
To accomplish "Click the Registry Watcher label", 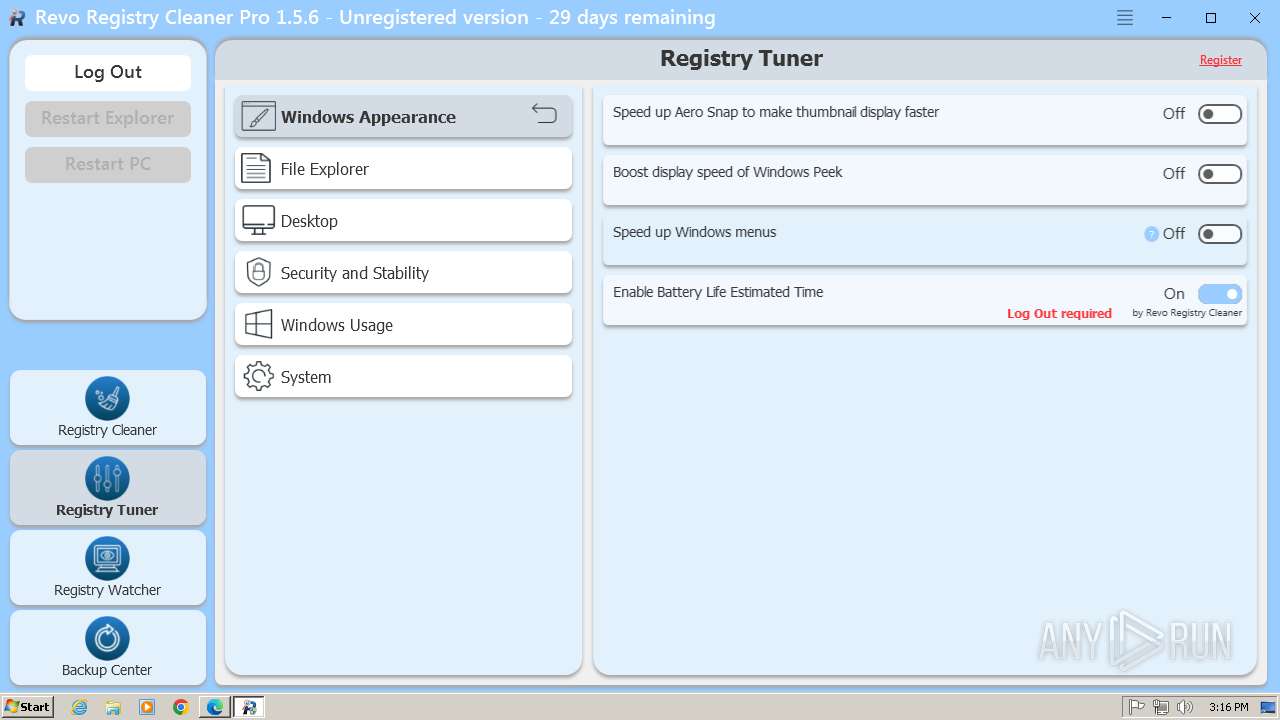I will coord(107,590).
